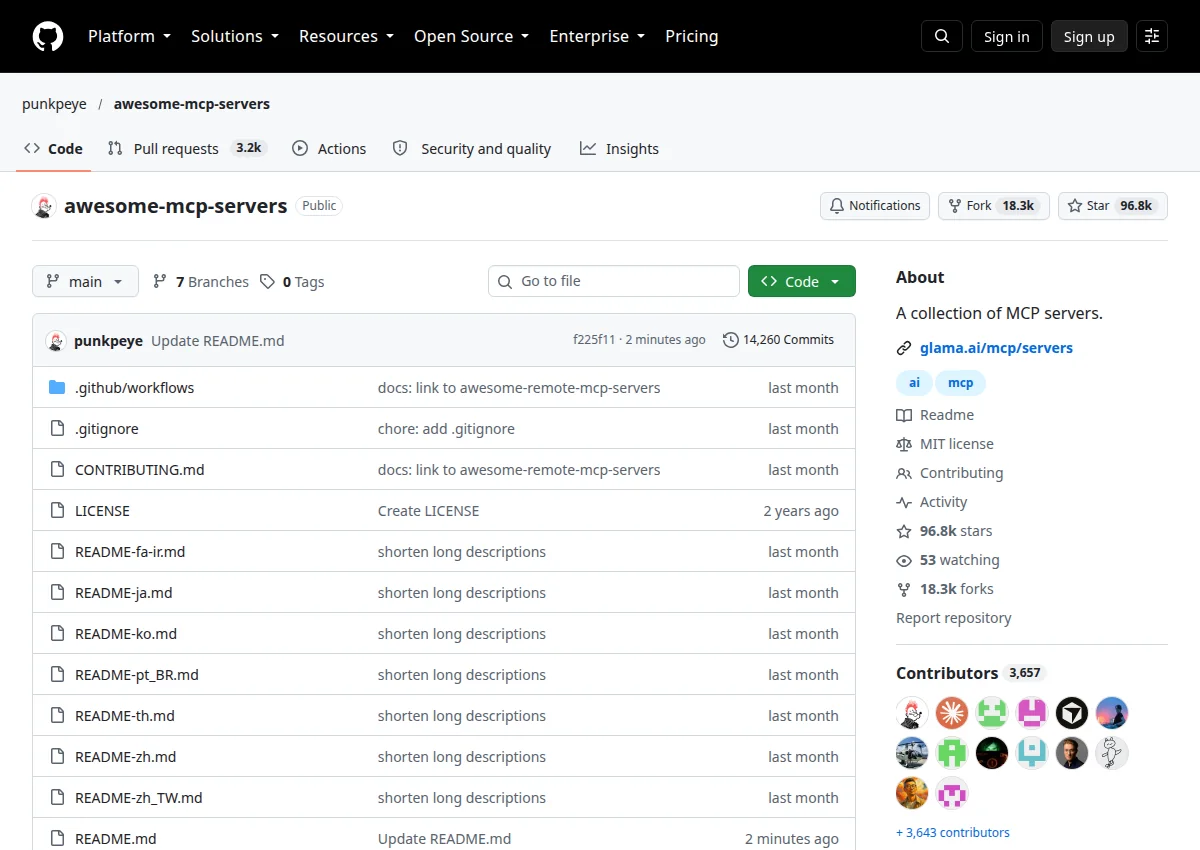This screenshot has height=850, width=1200.
Task: Click the Sign in button
Action: pyautogui.click(x=1006, y=36)
